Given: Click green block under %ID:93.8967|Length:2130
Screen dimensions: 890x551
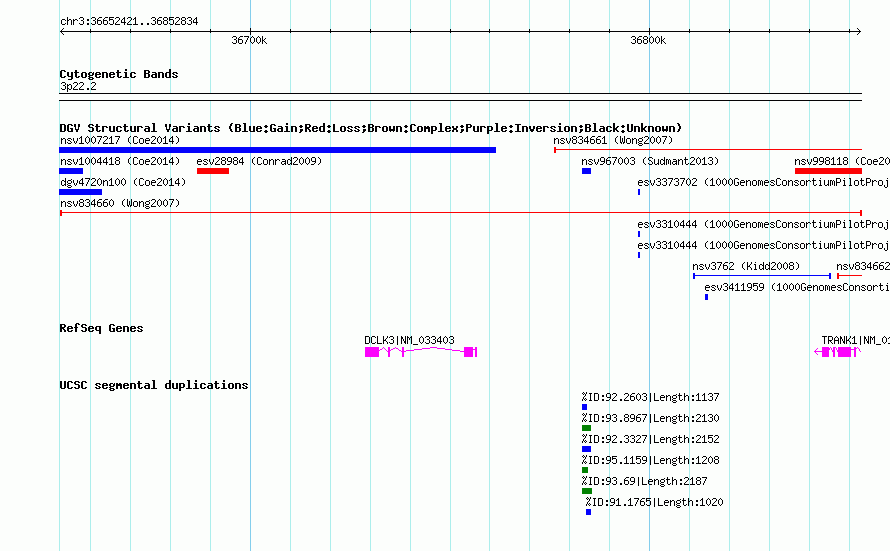Looking at the screenshot, I should pos(586,428).
